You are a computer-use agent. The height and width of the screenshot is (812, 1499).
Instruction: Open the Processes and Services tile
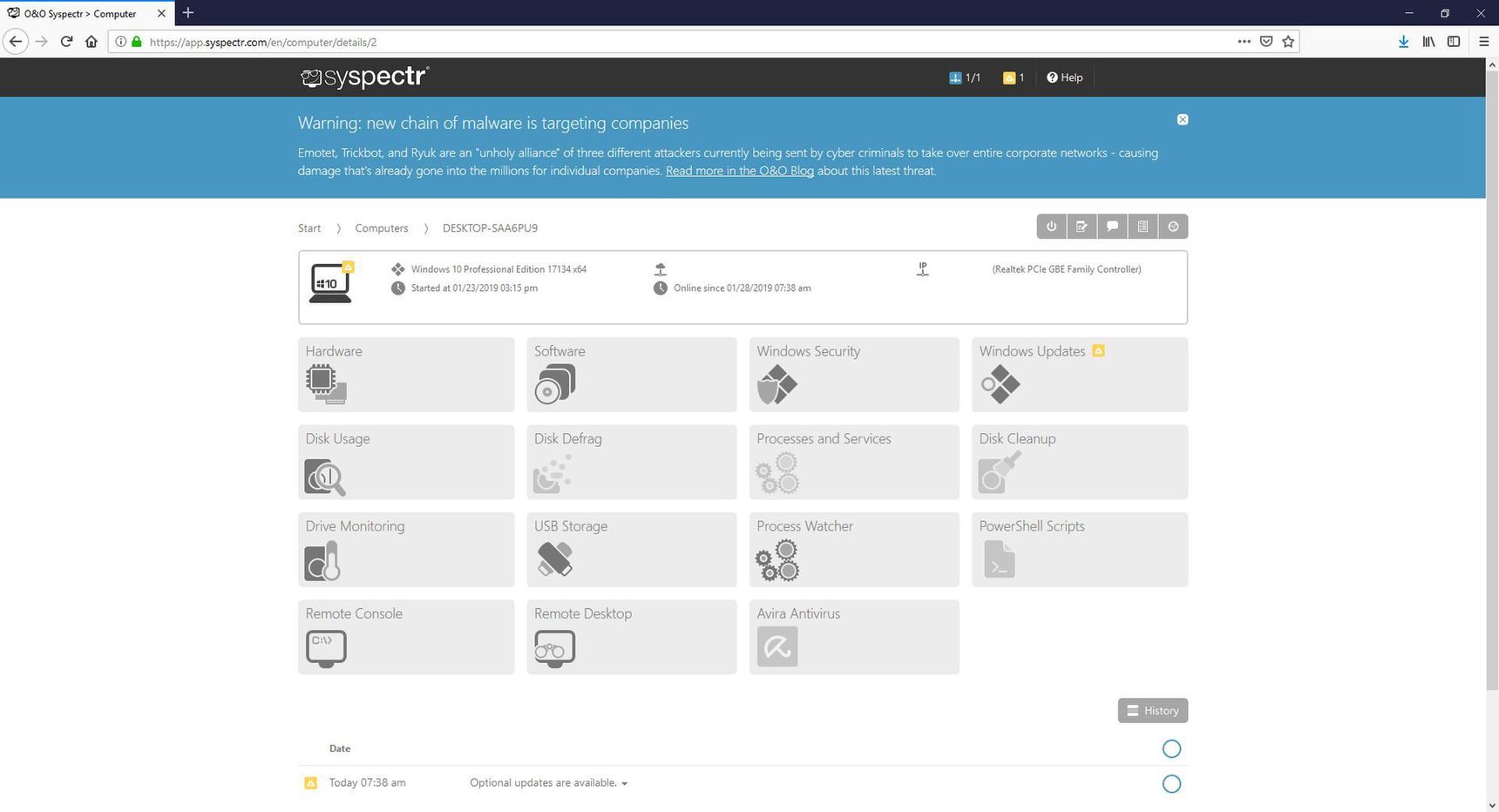click(x=854, y=462)
